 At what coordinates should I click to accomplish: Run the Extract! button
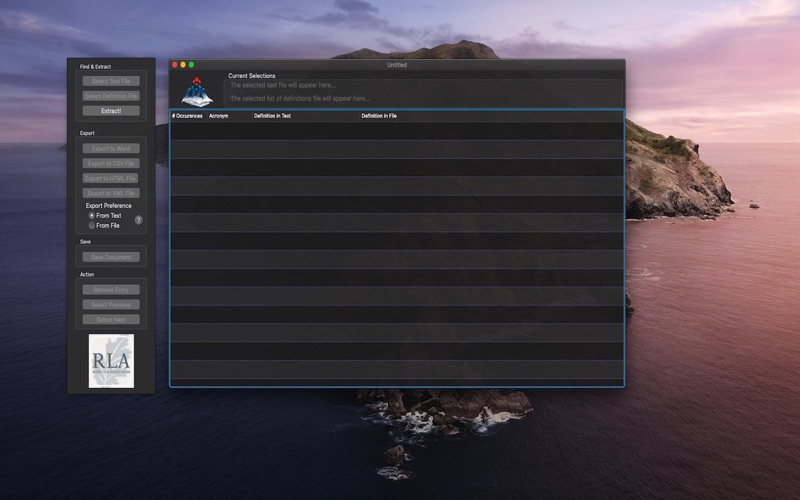click(x=111, y=111)
